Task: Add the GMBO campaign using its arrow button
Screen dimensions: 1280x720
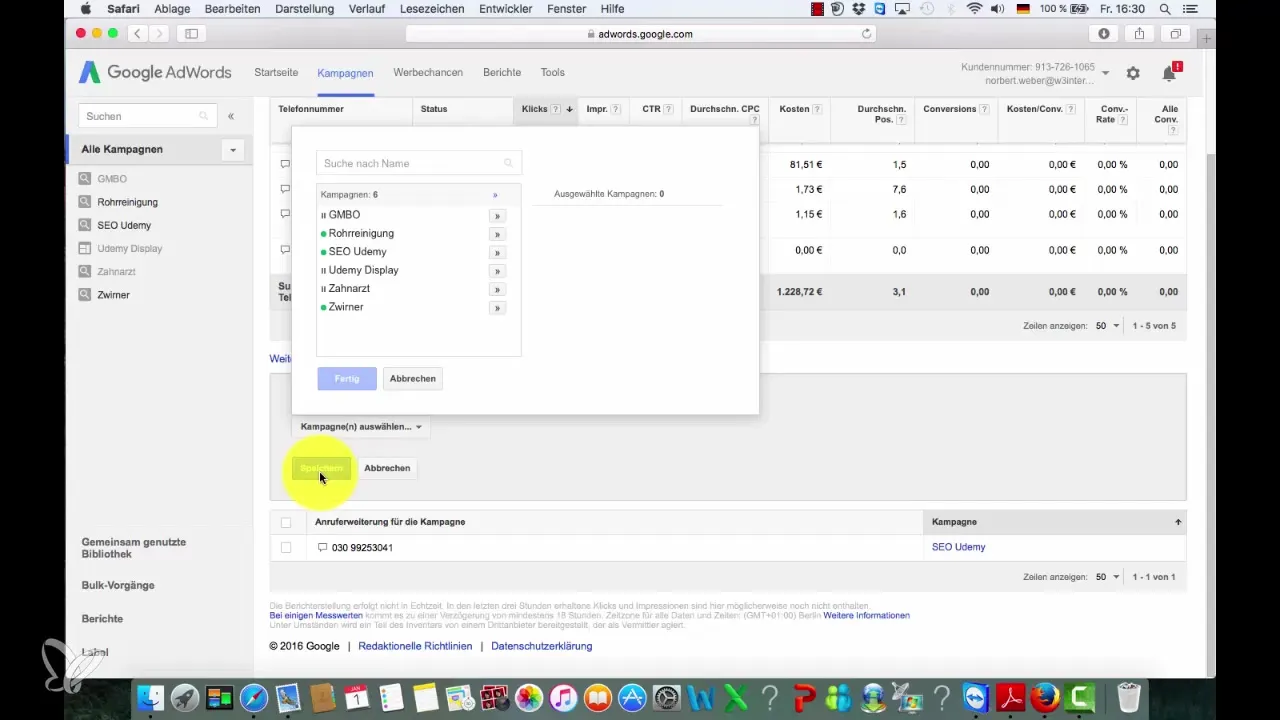Action: pos(497,215)
